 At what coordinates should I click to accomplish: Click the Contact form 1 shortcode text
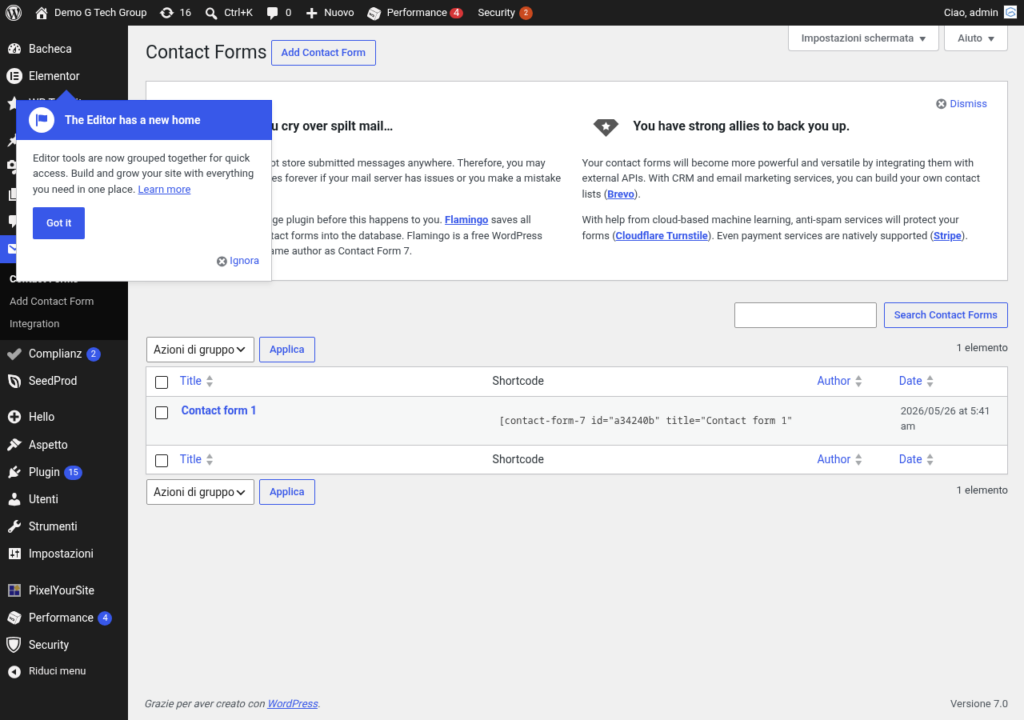[645, 421]
